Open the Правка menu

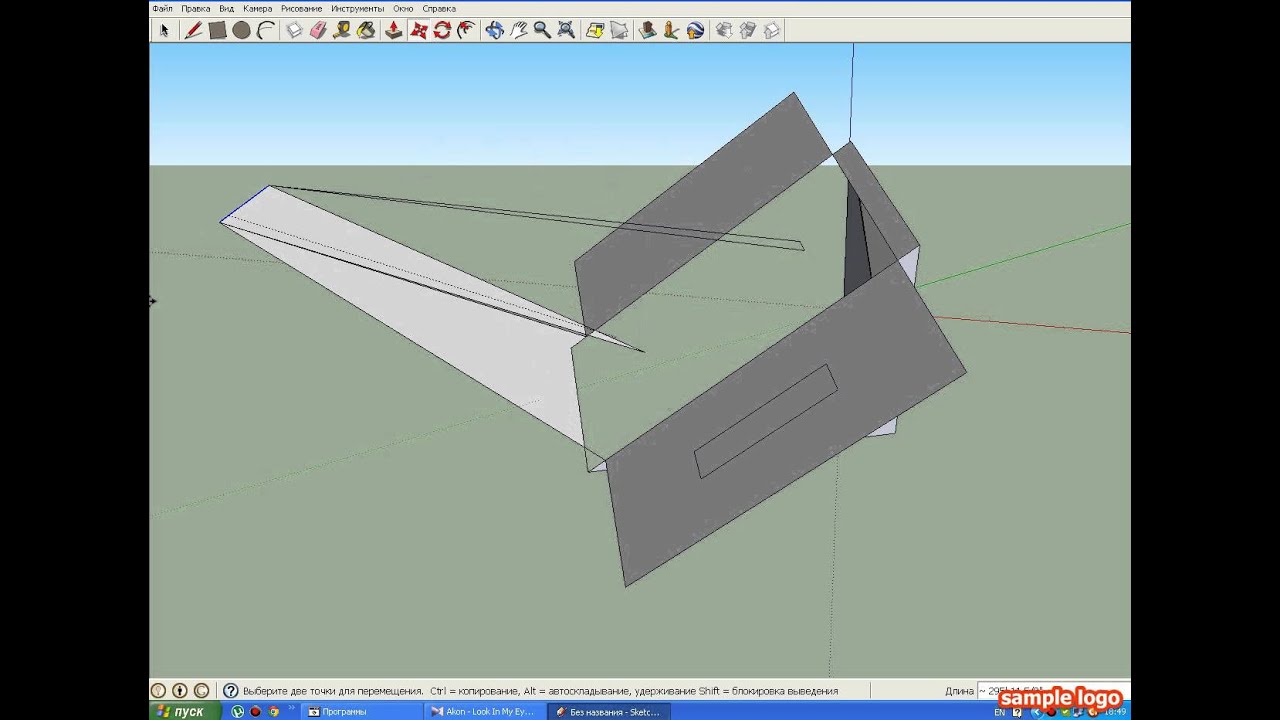195,8
